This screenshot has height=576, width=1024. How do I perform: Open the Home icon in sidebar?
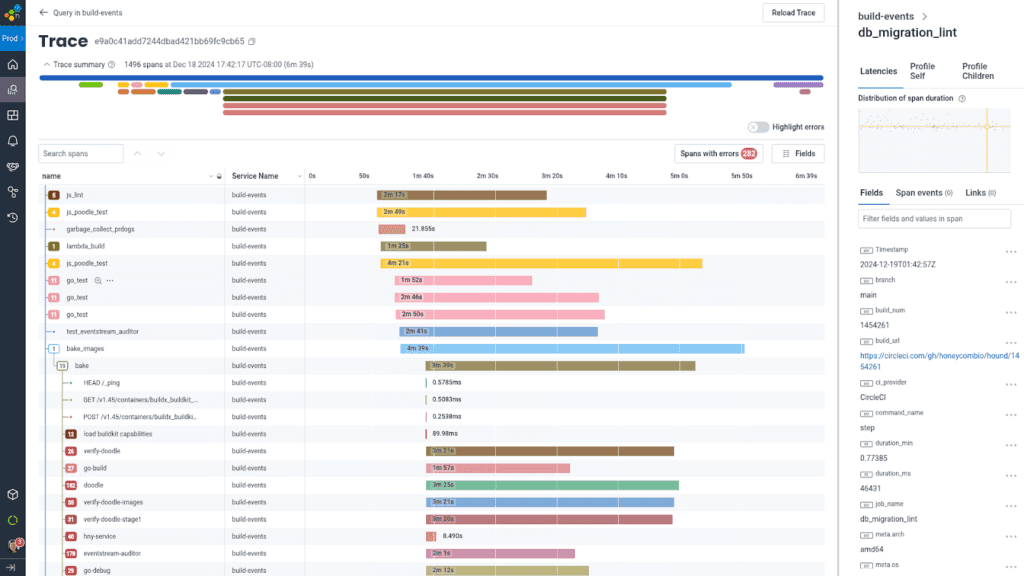[x=13, y=65]
